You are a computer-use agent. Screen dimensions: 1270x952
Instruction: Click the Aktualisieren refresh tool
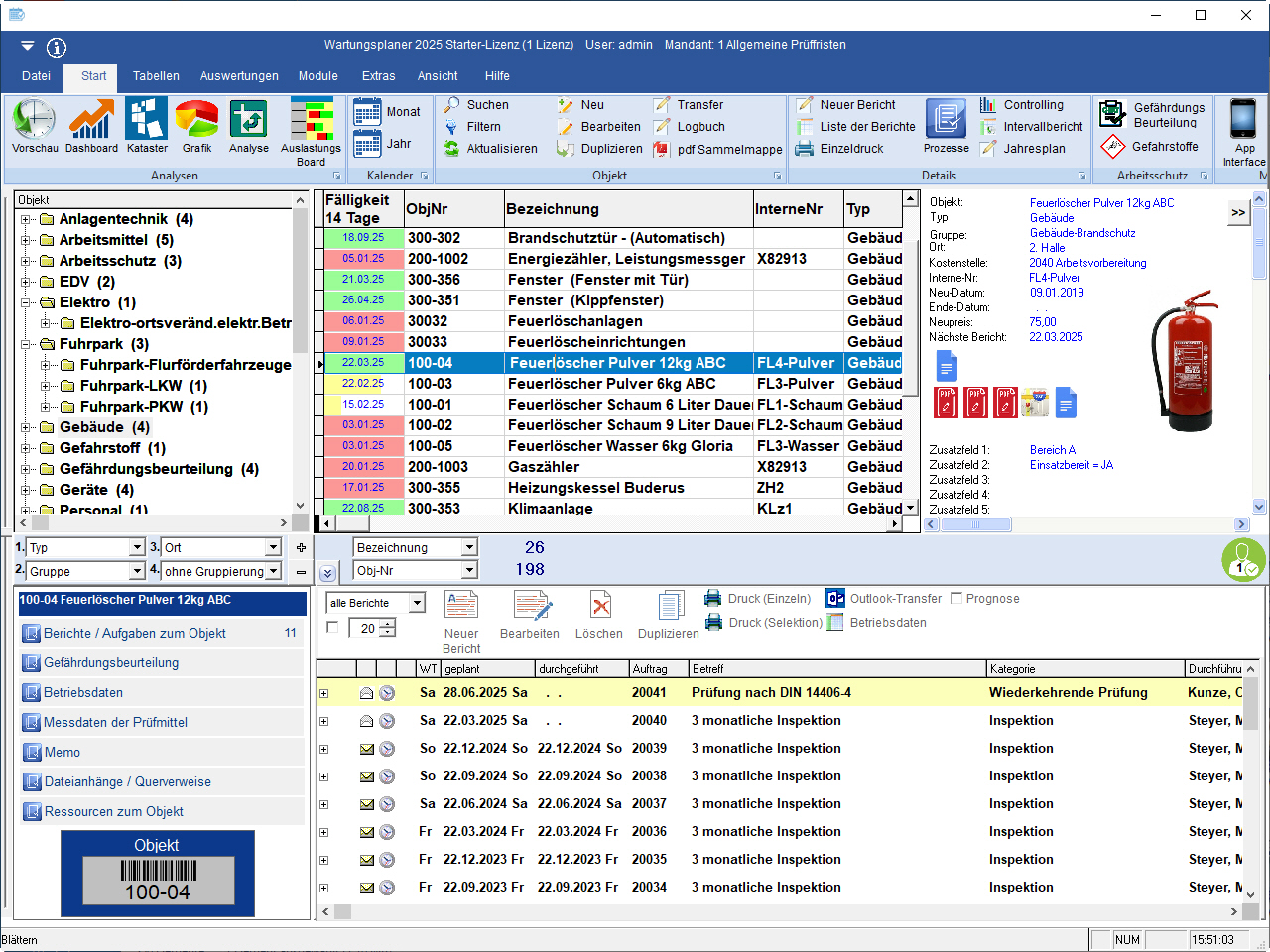coord(490,149)
